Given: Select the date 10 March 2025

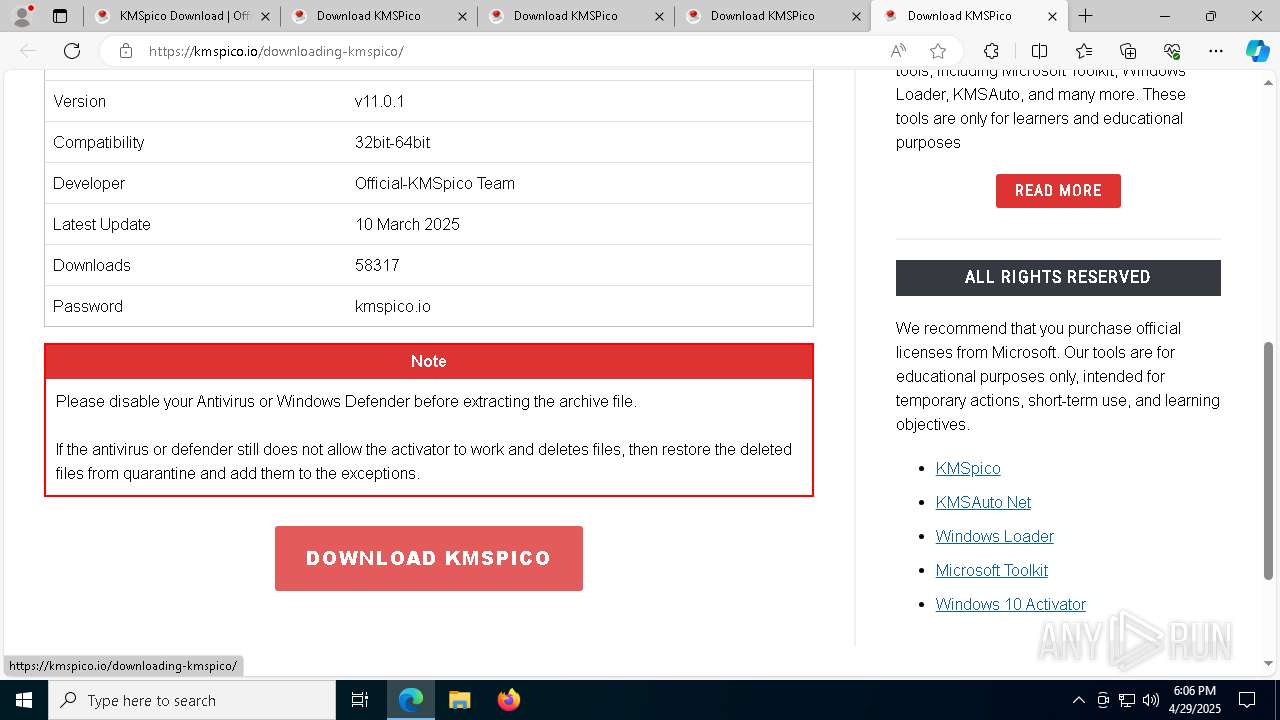Looking at the screenshot, I should [x=407, y=224].
